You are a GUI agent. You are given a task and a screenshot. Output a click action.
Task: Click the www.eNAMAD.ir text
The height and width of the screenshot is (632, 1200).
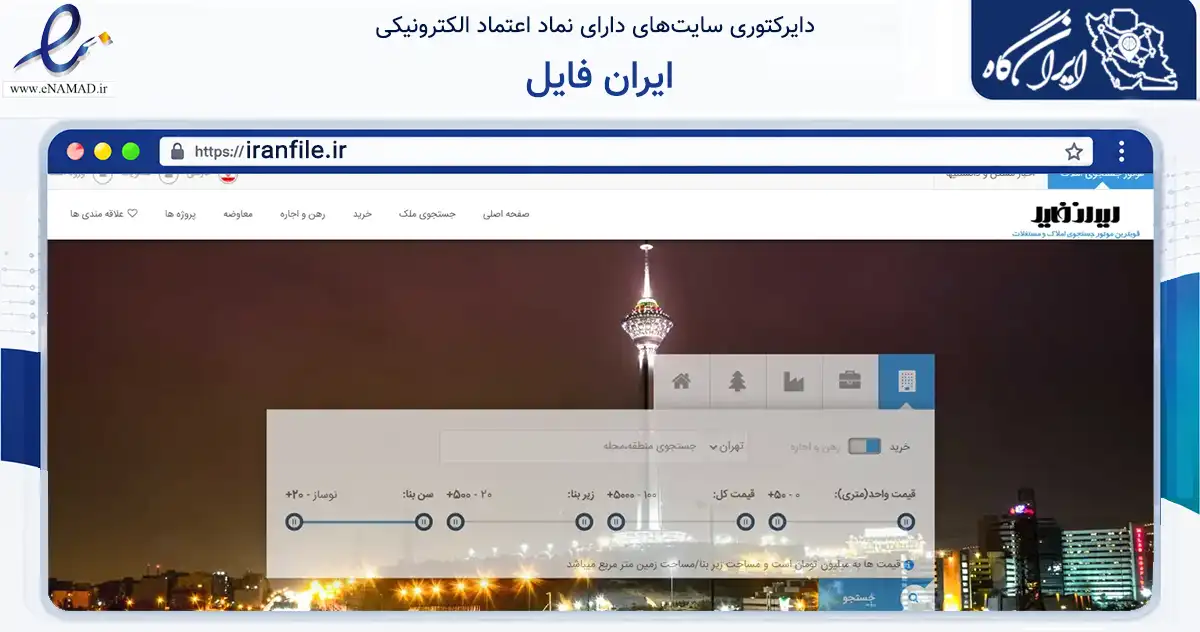pos(58,89)
